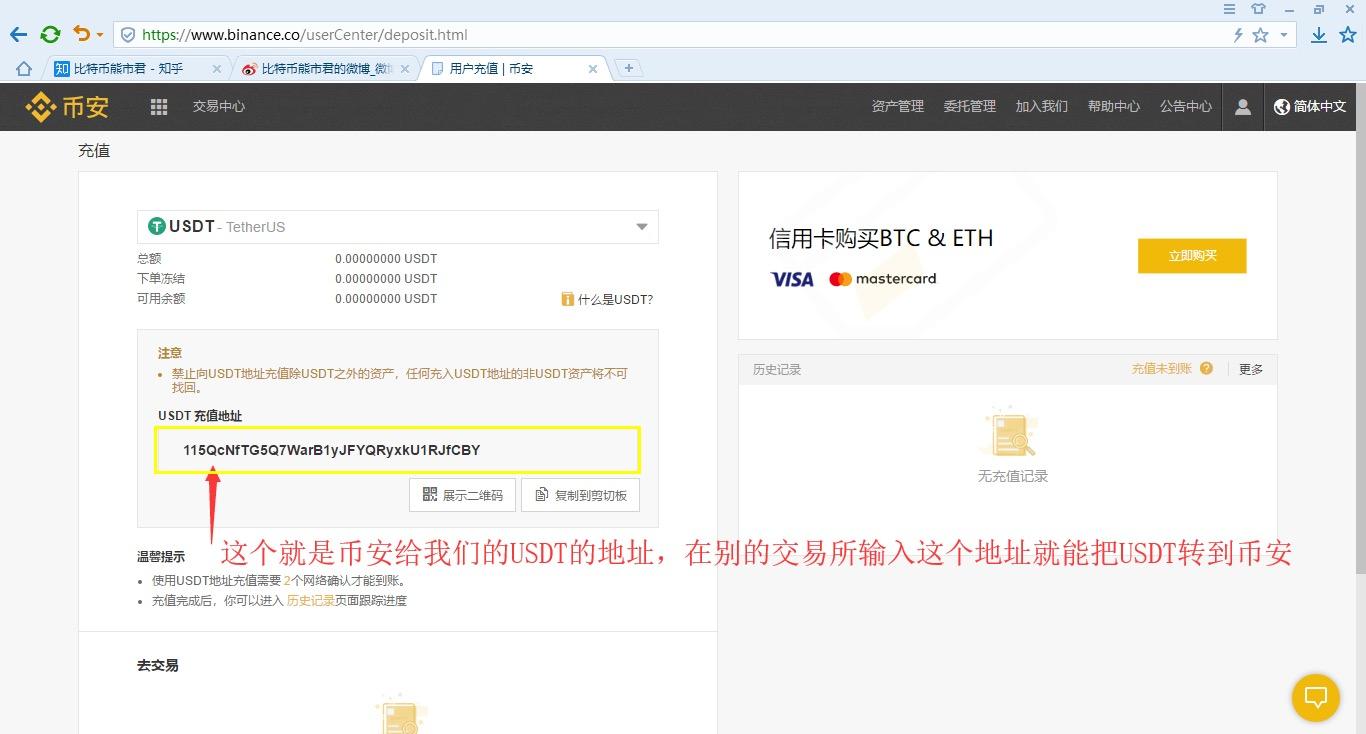Select the USDT deposit address text
Screen dimensions: 1366x734
[332, 450]
